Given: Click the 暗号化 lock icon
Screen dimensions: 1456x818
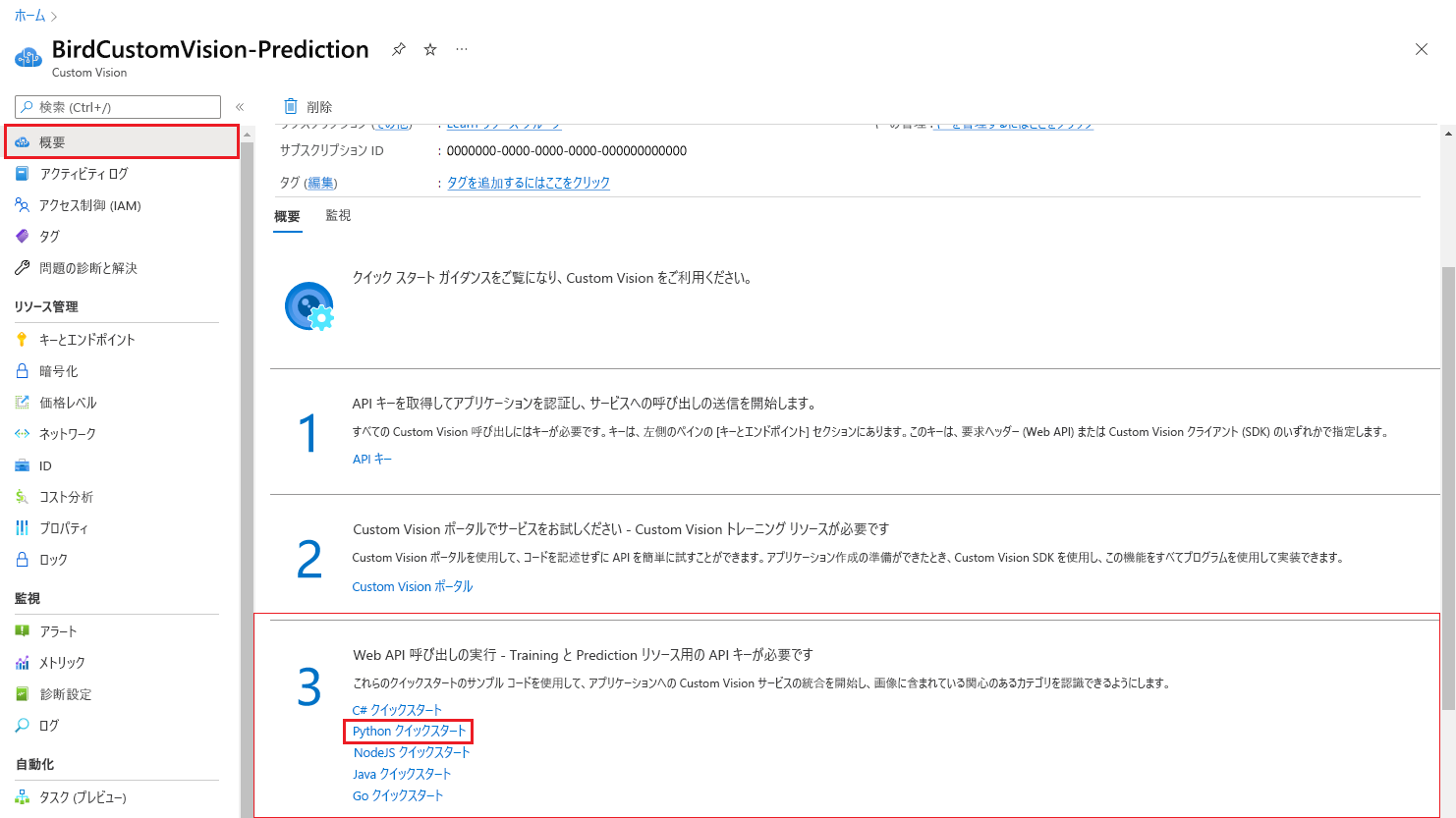Looking at the screenshot, I should [x=22, y=371].
